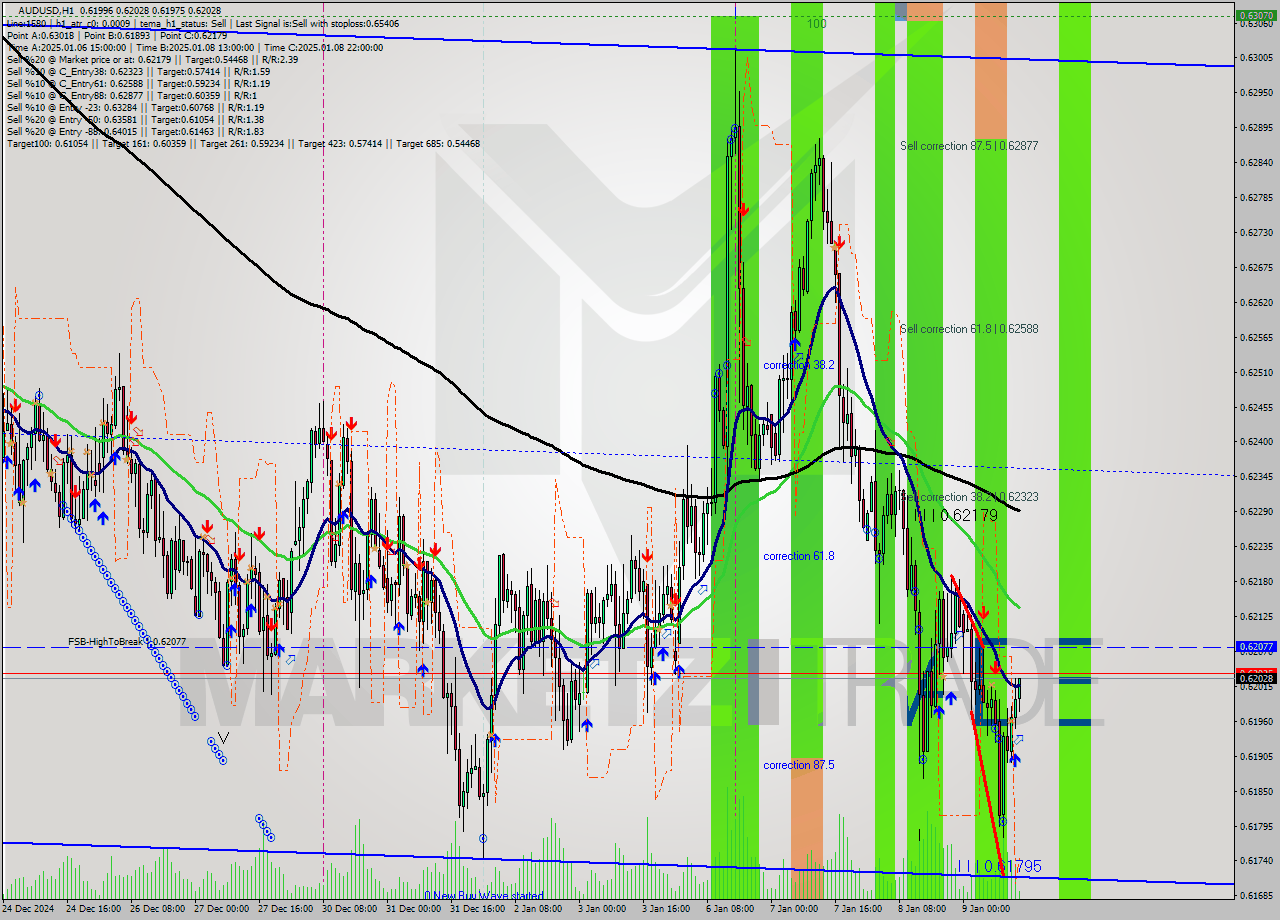Click the green 0.63070 price tag
Image resolution: width=1280 pixels, height=920 pixels.
tap(1255, 16)
